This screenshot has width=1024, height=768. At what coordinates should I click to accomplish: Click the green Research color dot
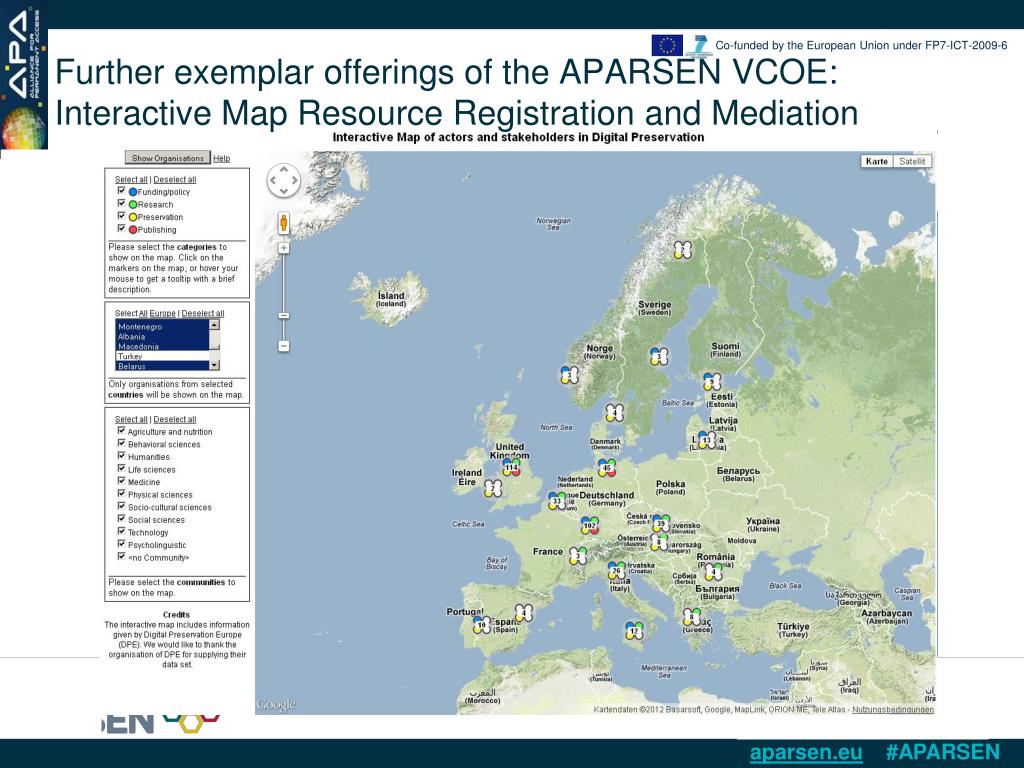pos(133,204)
